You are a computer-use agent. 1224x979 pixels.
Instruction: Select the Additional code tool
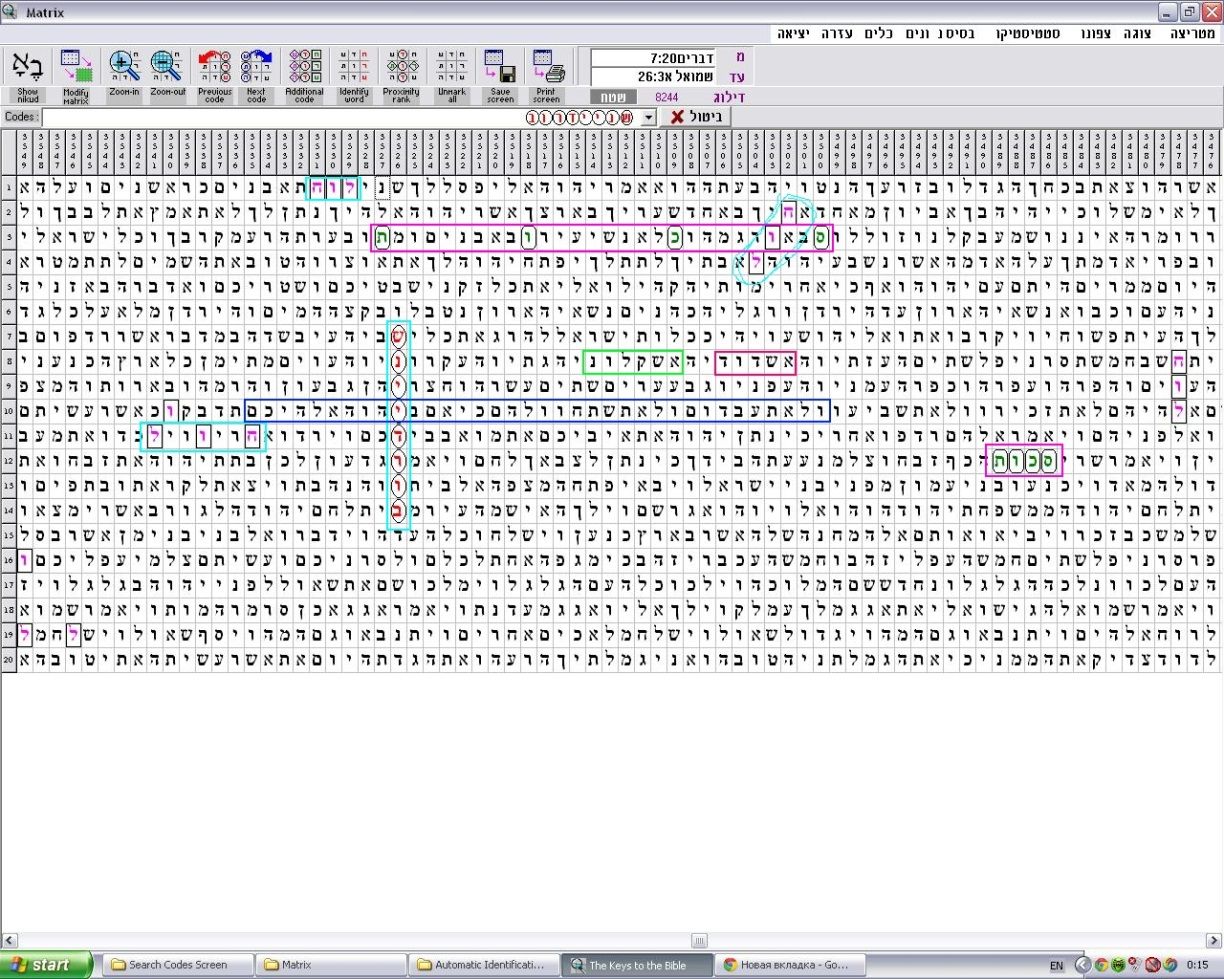[305, 67]
